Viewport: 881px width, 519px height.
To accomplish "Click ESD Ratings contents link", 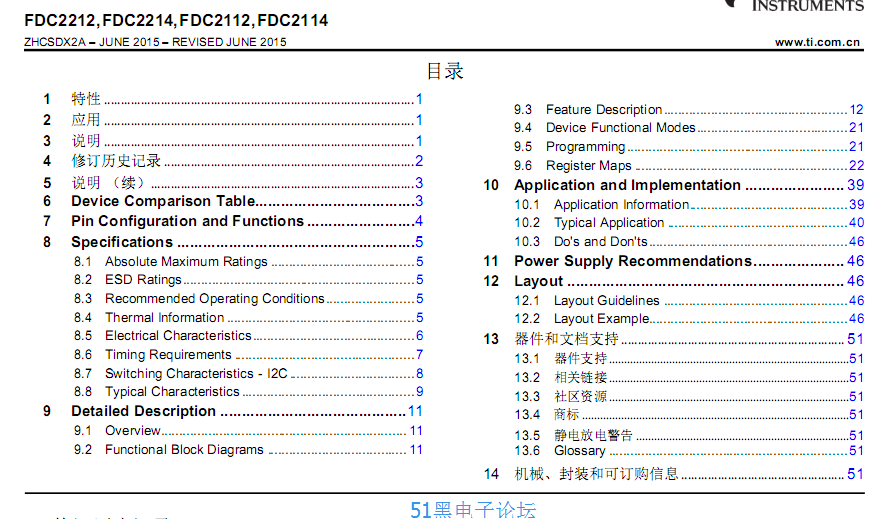I will point(143,280).
